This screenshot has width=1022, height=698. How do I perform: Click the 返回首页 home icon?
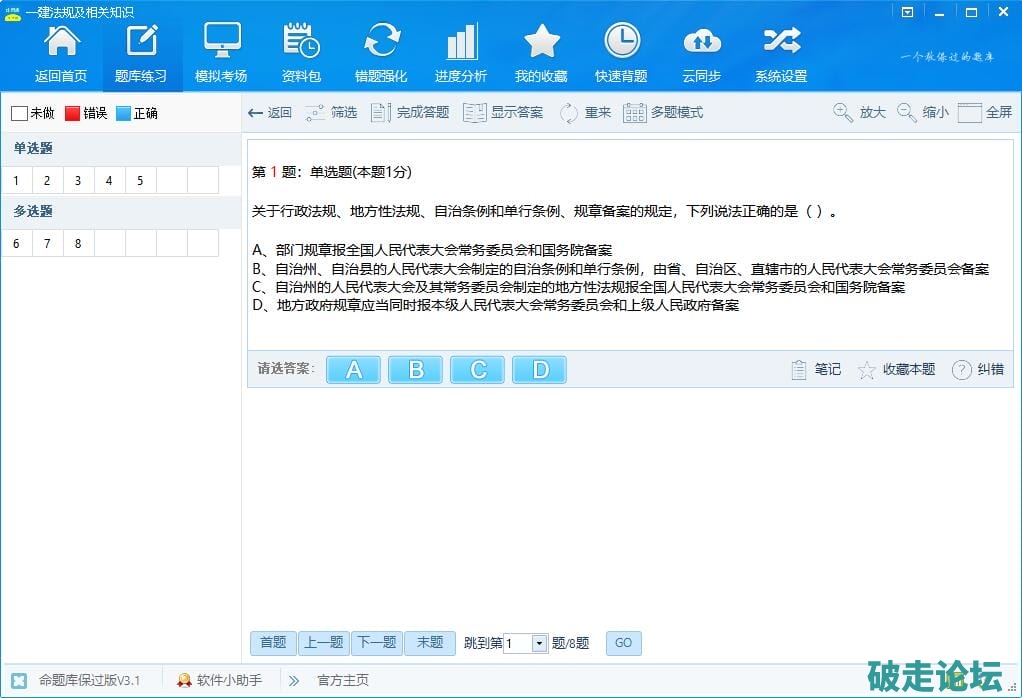pyautogui.click(x=61, y=43)
